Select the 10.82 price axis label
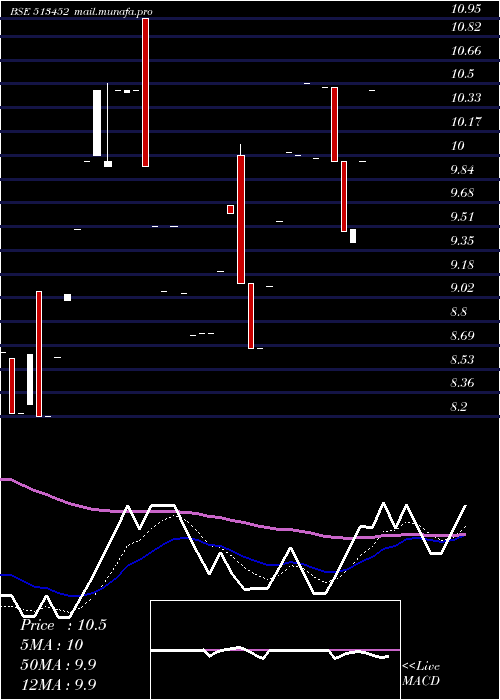Screen dimensions: 500x700 tap(466, 27)
